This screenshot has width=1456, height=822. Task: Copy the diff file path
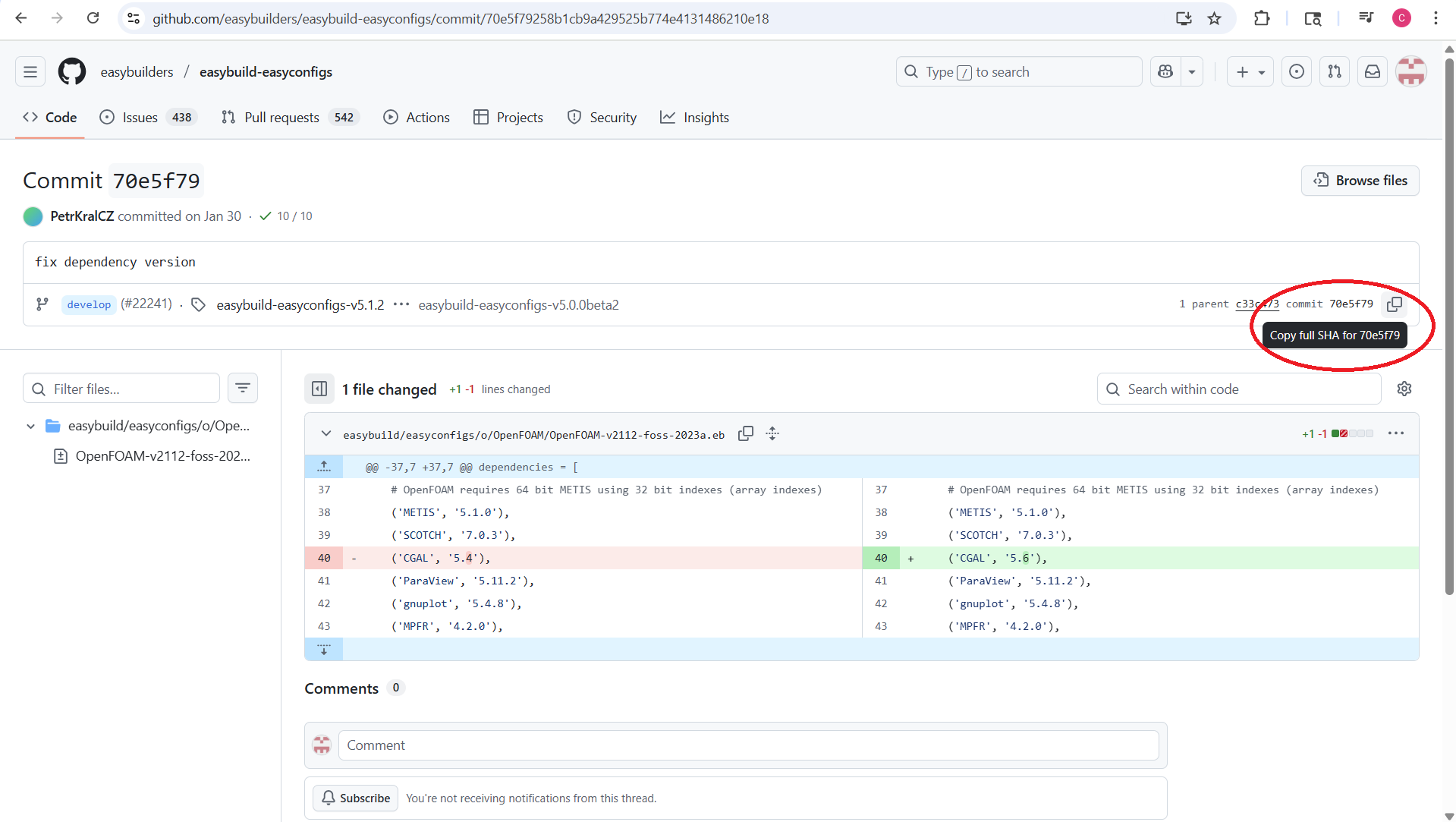[746, 433]
